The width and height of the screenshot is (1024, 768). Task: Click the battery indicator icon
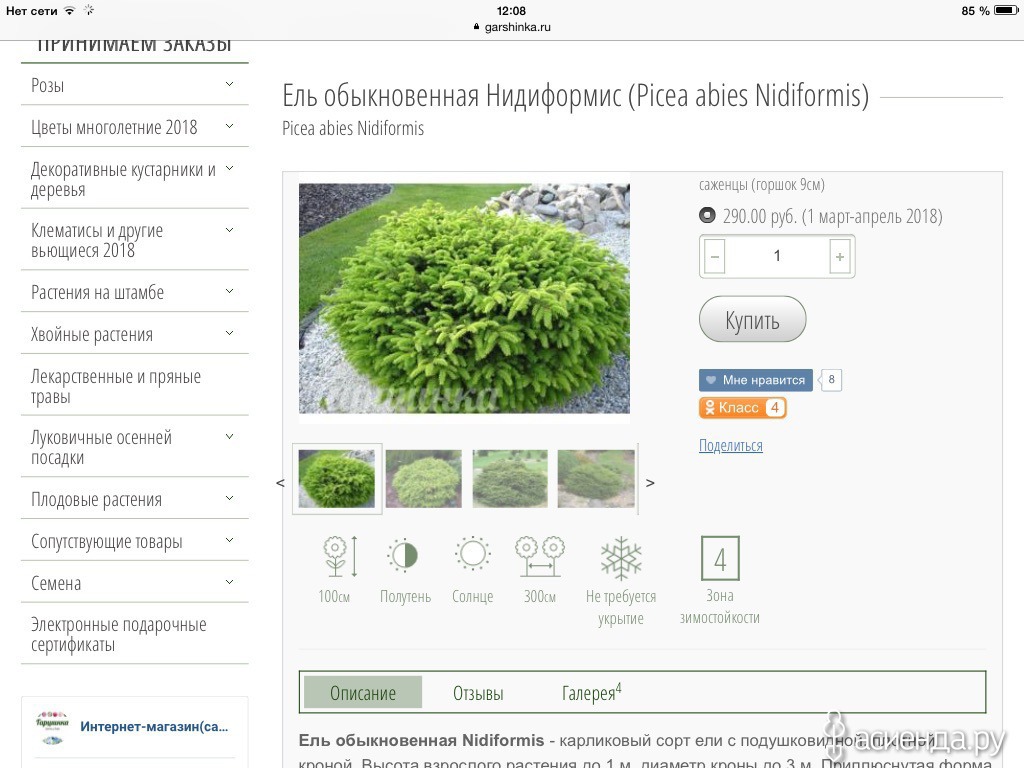(x=1006, y=10)
